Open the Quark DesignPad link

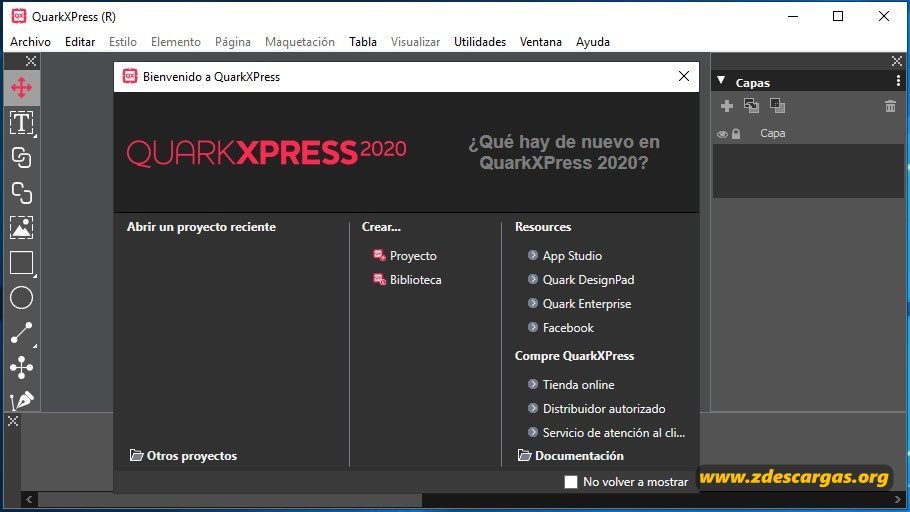[x=581, y=280]
